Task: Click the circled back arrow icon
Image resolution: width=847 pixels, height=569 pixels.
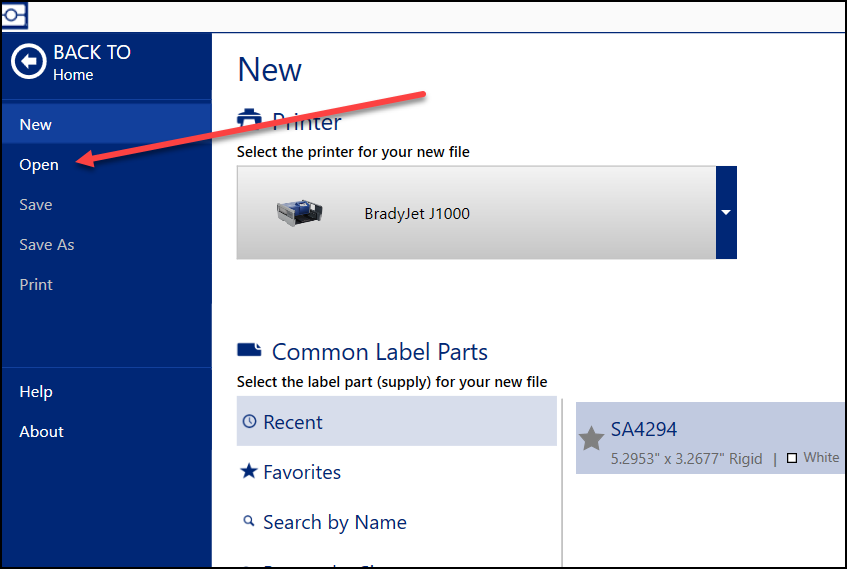Action: (x=29, y=62)
